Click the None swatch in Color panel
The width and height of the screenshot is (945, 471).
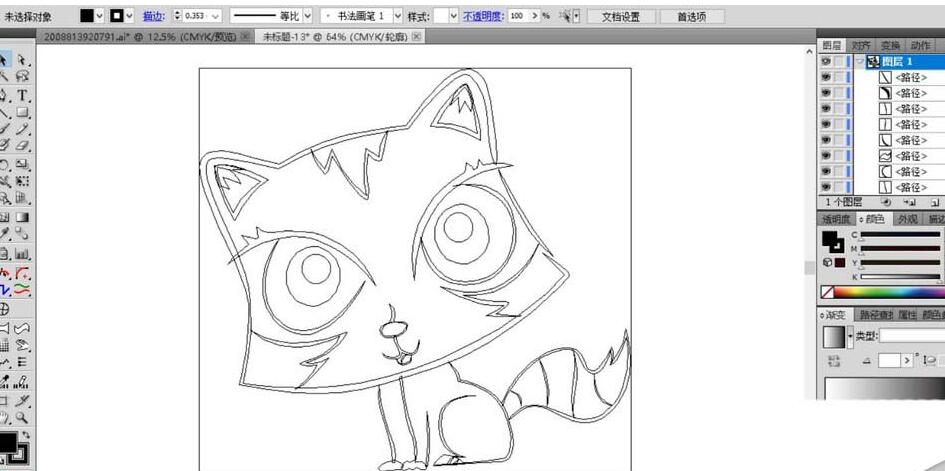827,292
